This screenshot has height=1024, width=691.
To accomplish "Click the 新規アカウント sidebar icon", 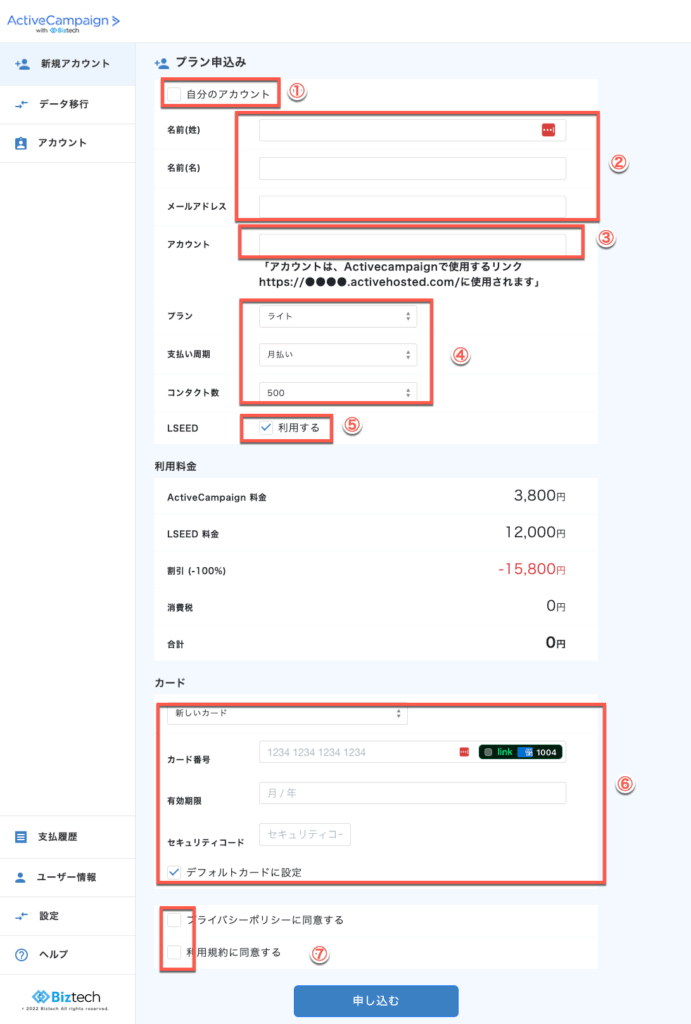I will 22,64.
